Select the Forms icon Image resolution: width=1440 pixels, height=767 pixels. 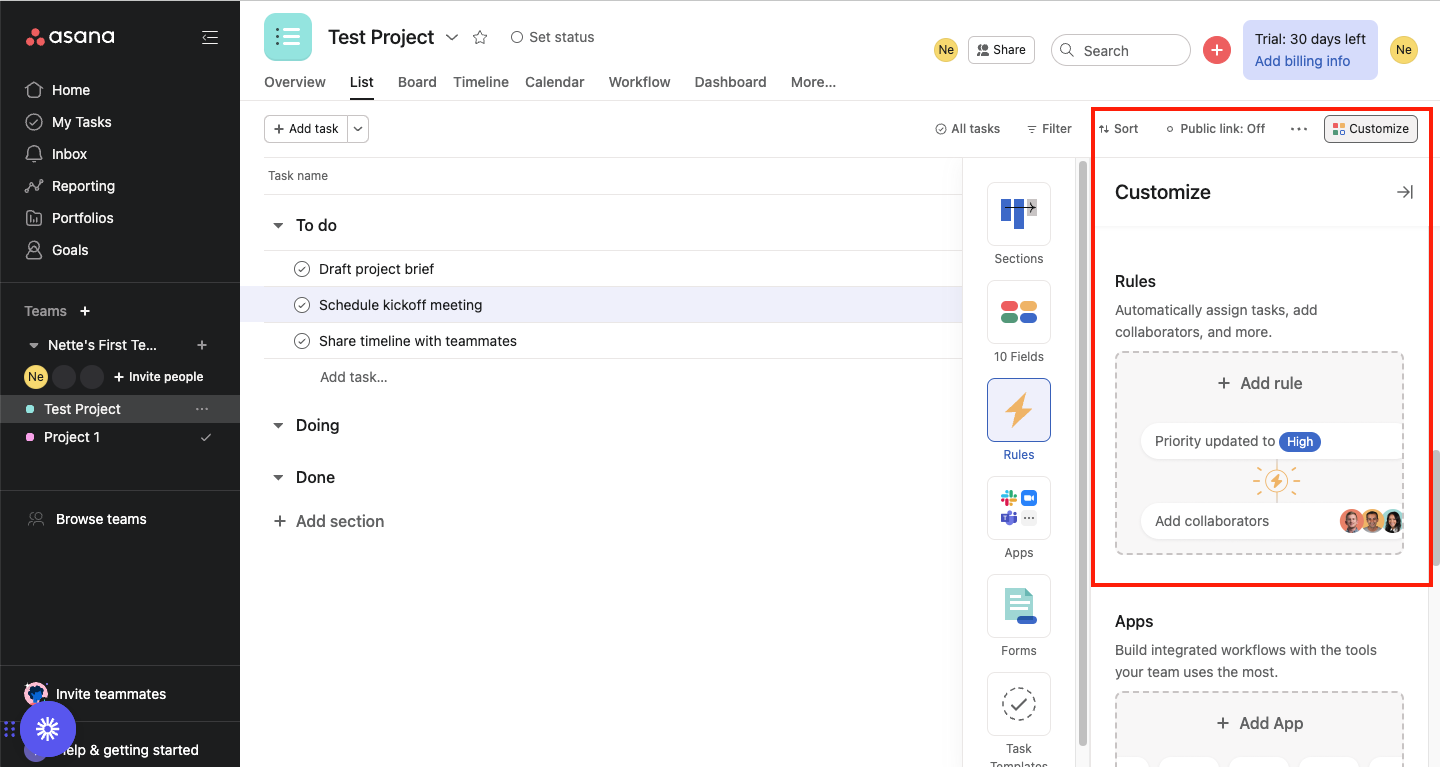(1018, 606)
